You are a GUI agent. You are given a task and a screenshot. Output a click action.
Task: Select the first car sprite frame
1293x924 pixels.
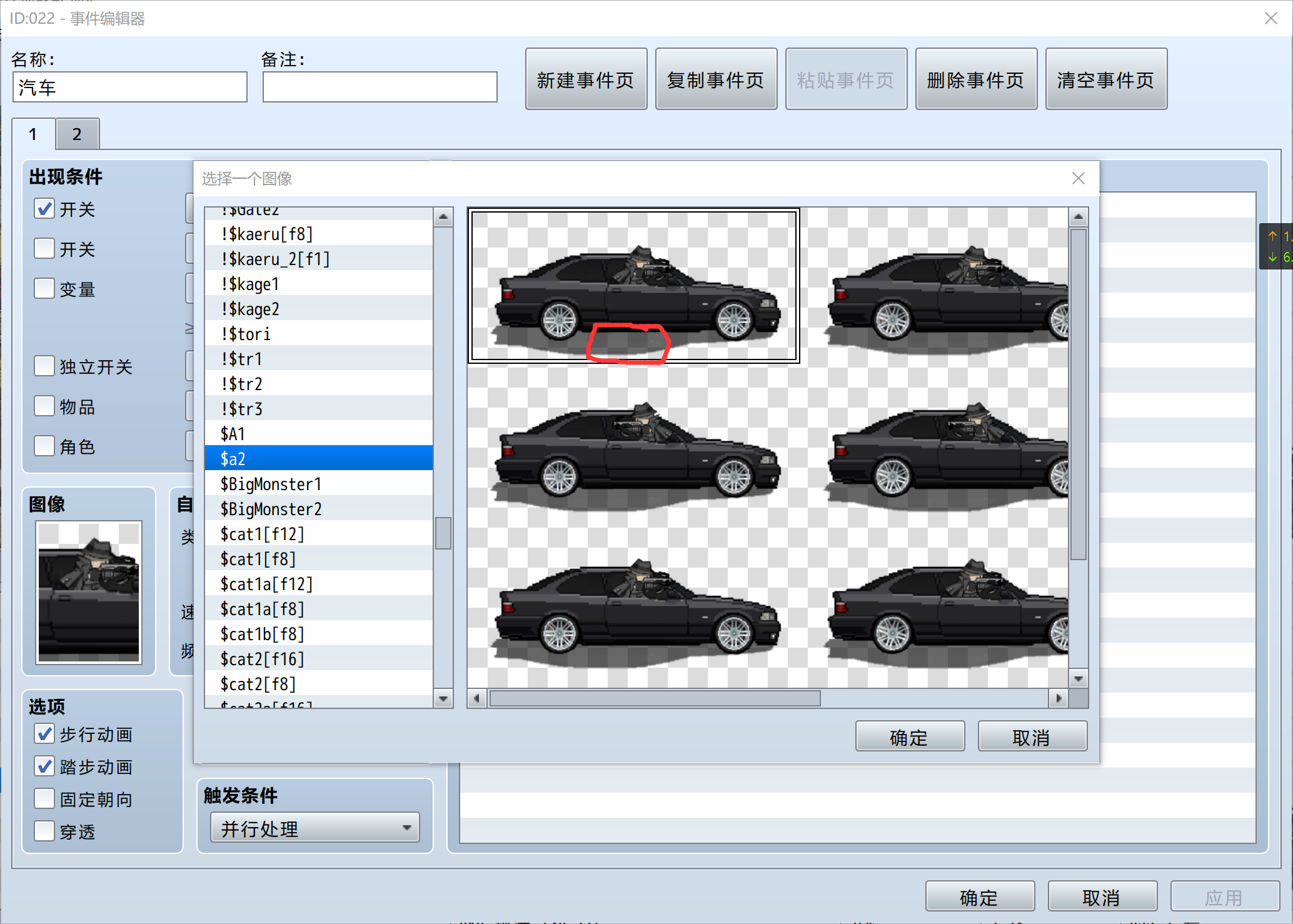(x=634, y=286)
